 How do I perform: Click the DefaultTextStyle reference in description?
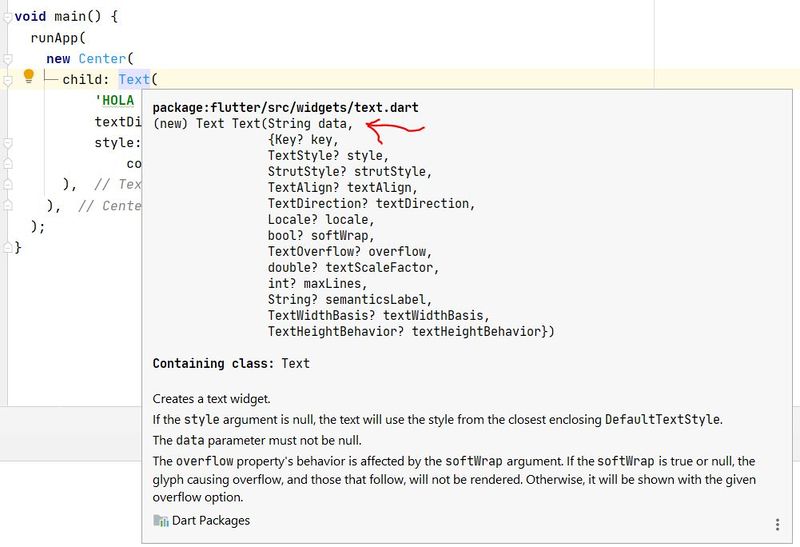click(662, 419)
